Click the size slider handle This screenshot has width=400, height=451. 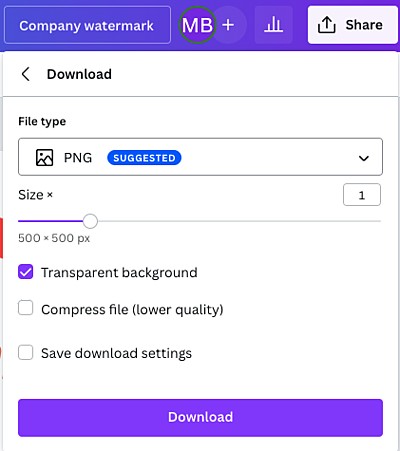90,221
